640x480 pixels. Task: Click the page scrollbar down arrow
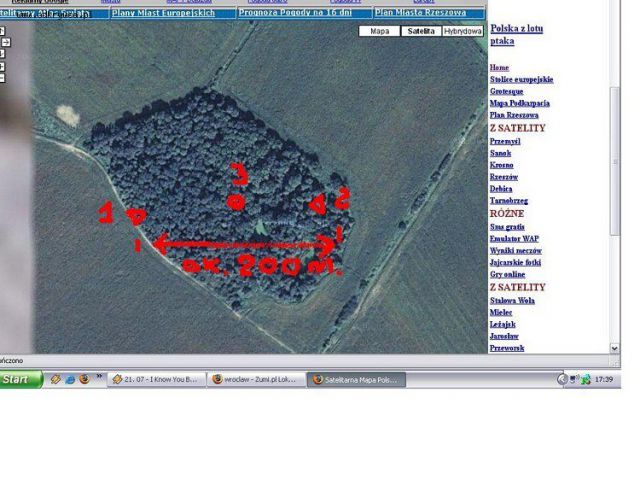click(615, 348)
